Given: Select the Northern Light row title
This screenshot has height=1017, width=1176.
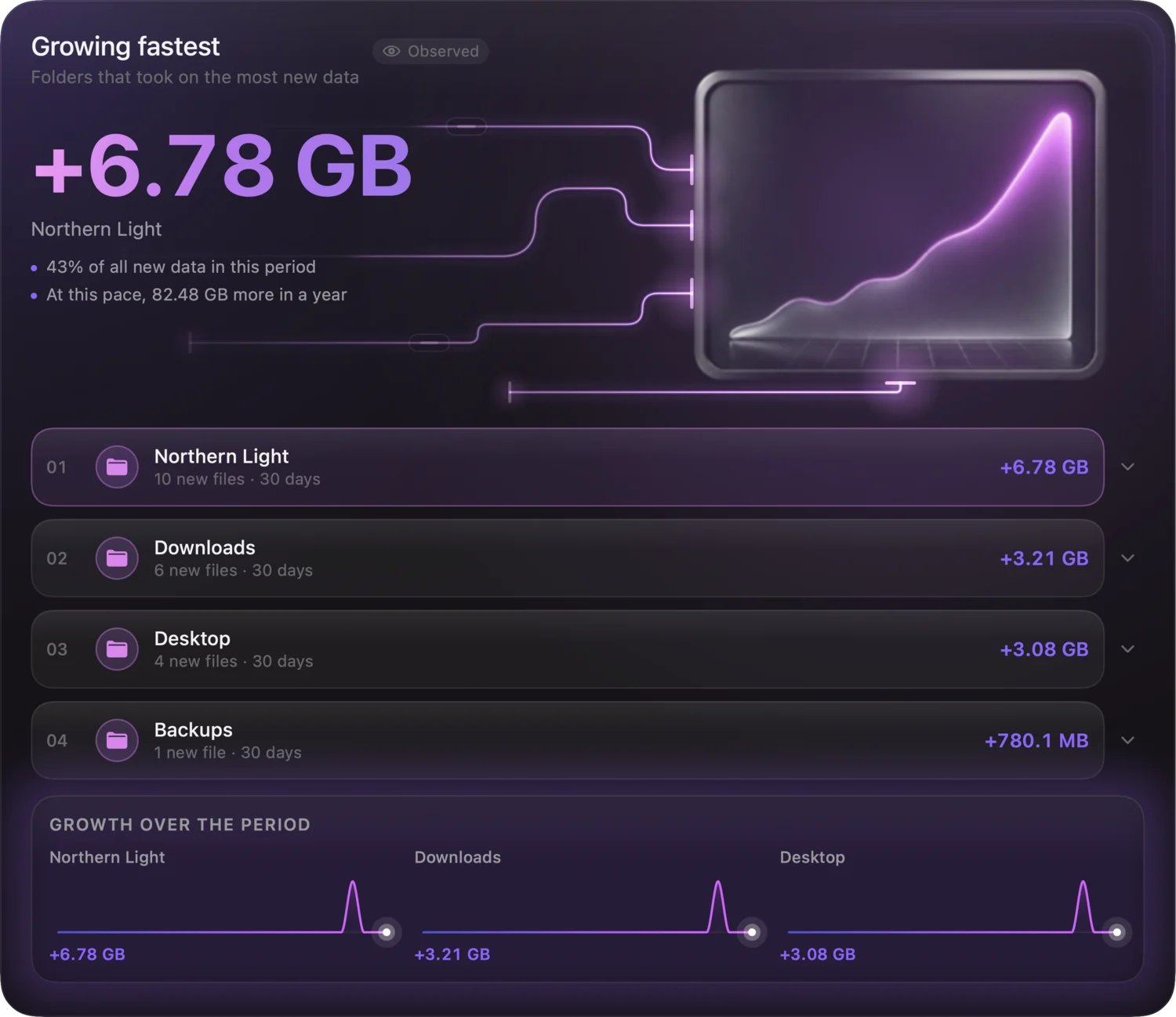Looking at the screenshot, I should (221, 456).
